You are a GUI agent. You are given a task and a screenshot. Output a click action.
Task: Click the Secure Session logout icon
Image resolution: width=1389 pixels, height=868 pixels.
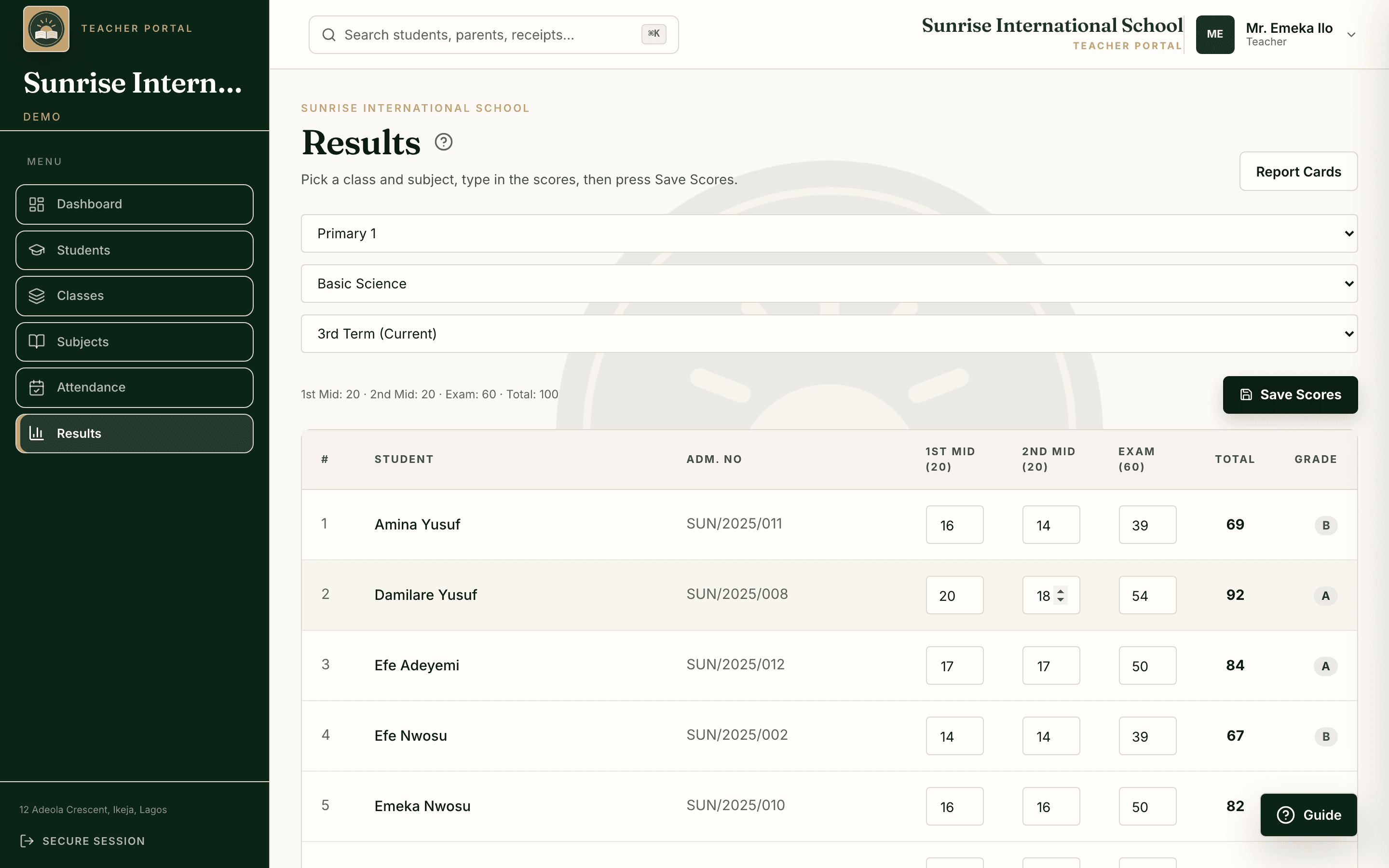27,841
